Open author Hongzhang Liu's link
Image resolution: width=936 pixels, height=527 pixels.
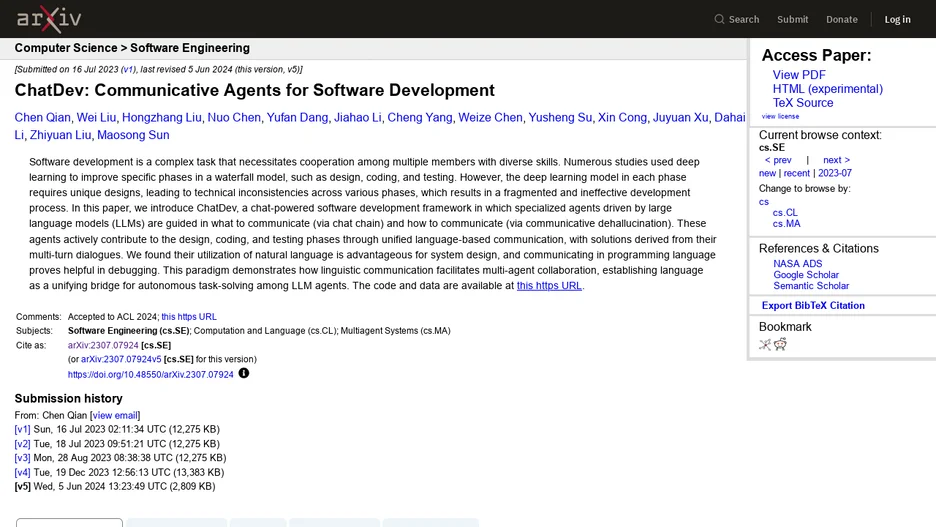pyautogui.click(x=162, y=118)
